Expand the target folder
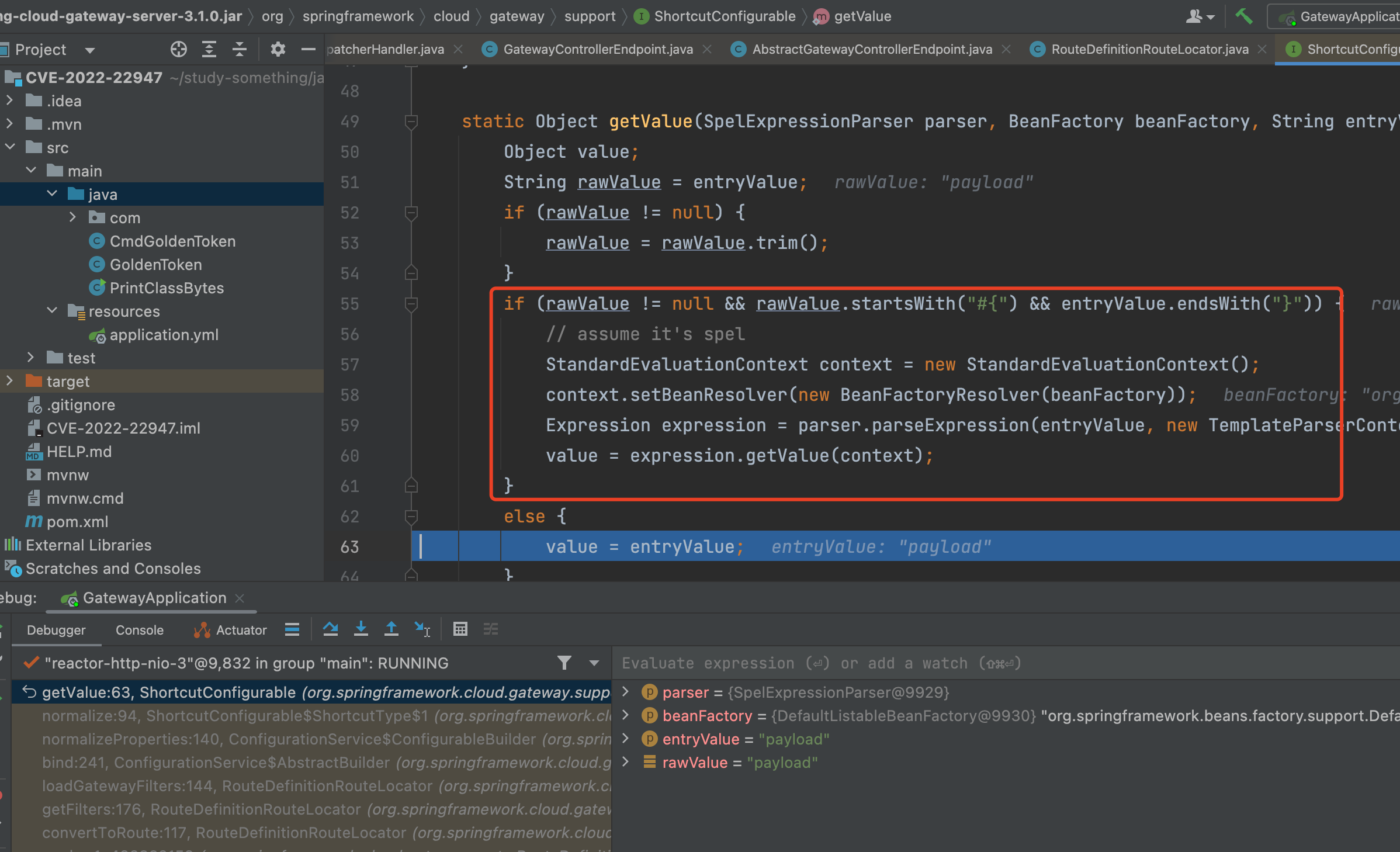 (x=10, y=381)
